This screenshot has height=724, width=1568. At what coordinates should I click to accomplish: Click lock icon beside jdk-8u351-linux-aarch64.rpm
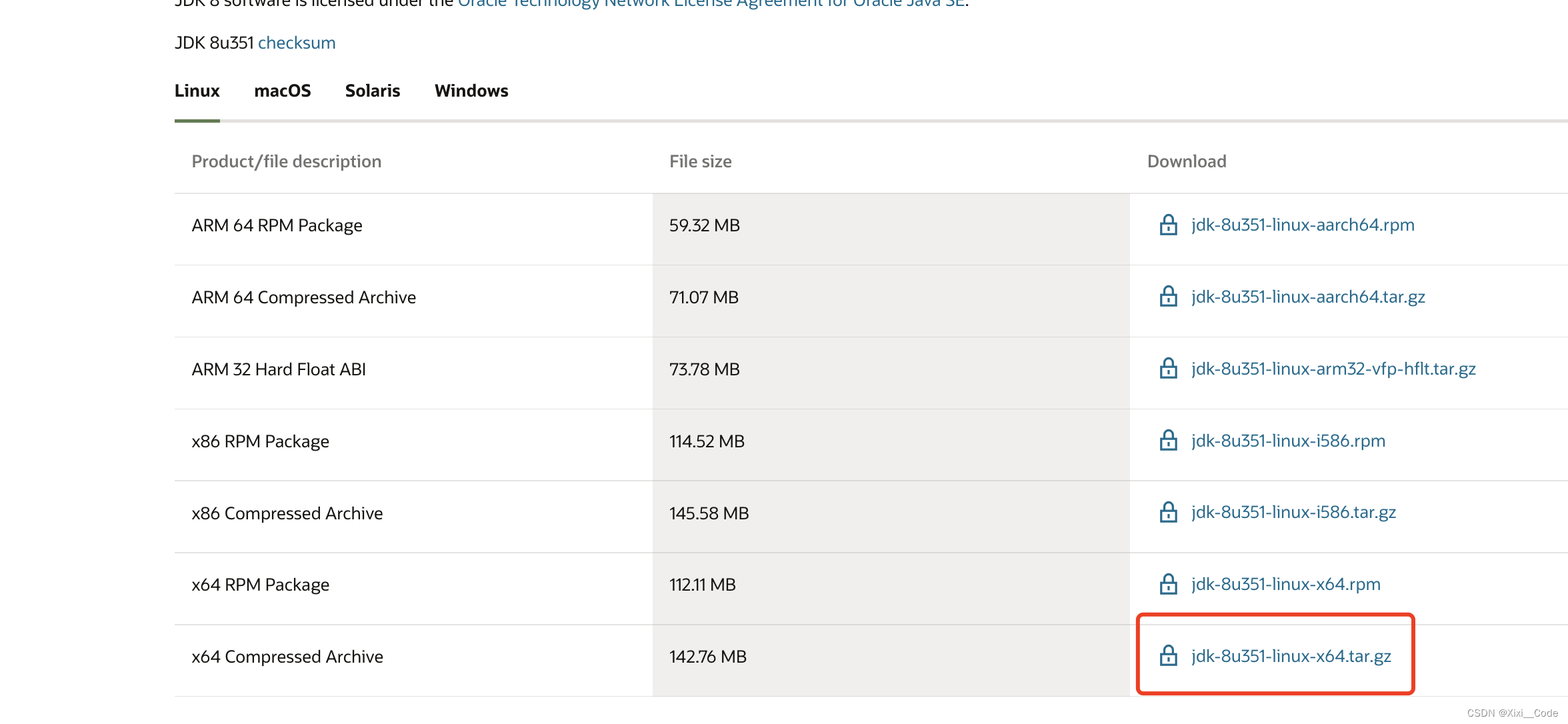1168,225
